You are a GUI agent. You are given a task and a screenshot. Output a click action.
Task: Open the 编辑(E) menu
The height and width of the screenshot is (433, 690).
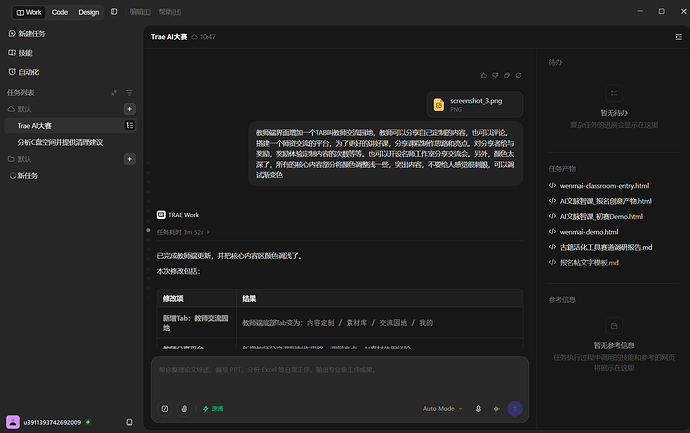pos(140,12)
